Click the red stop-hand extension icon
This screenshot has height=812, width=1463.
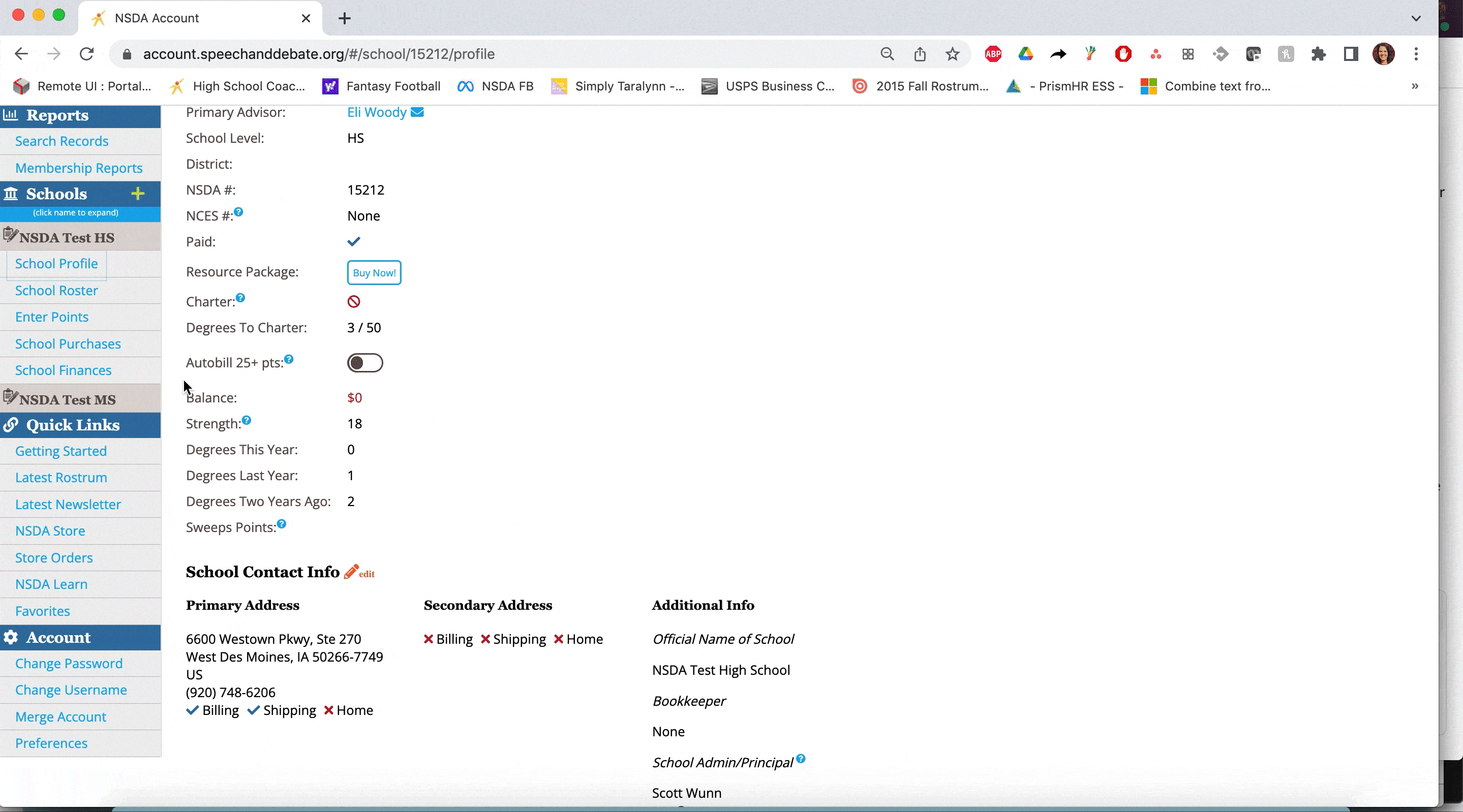click(x=1123, y=54)
